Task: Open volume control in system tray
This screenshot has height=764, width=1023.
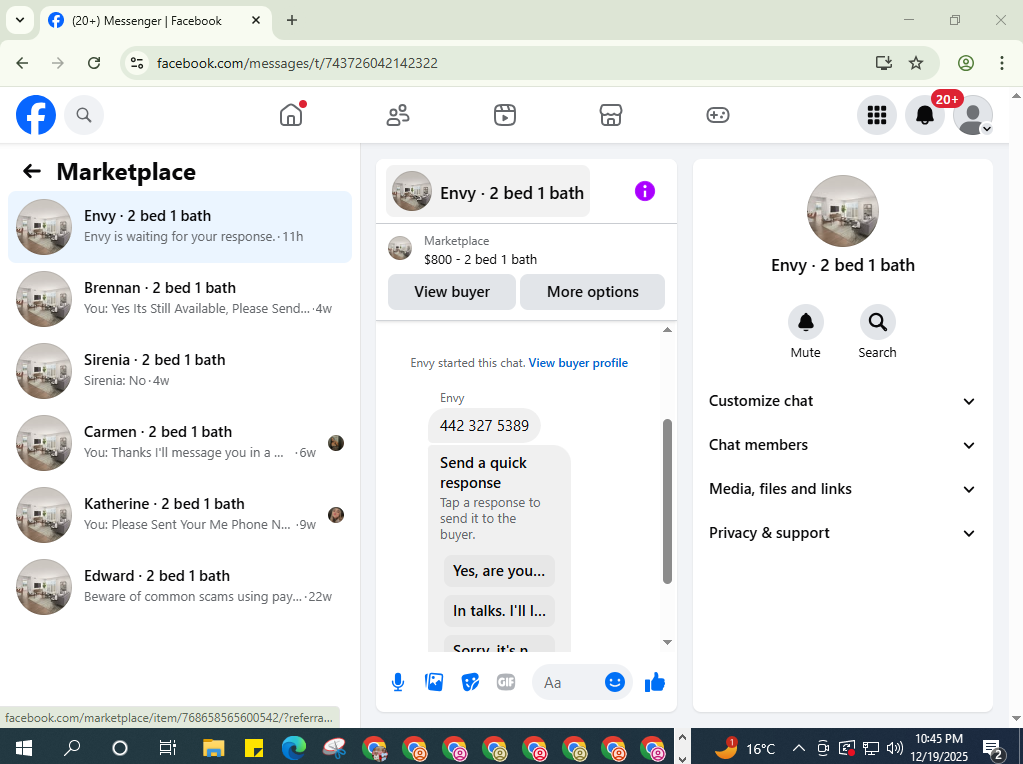Action: pos(895,748)
